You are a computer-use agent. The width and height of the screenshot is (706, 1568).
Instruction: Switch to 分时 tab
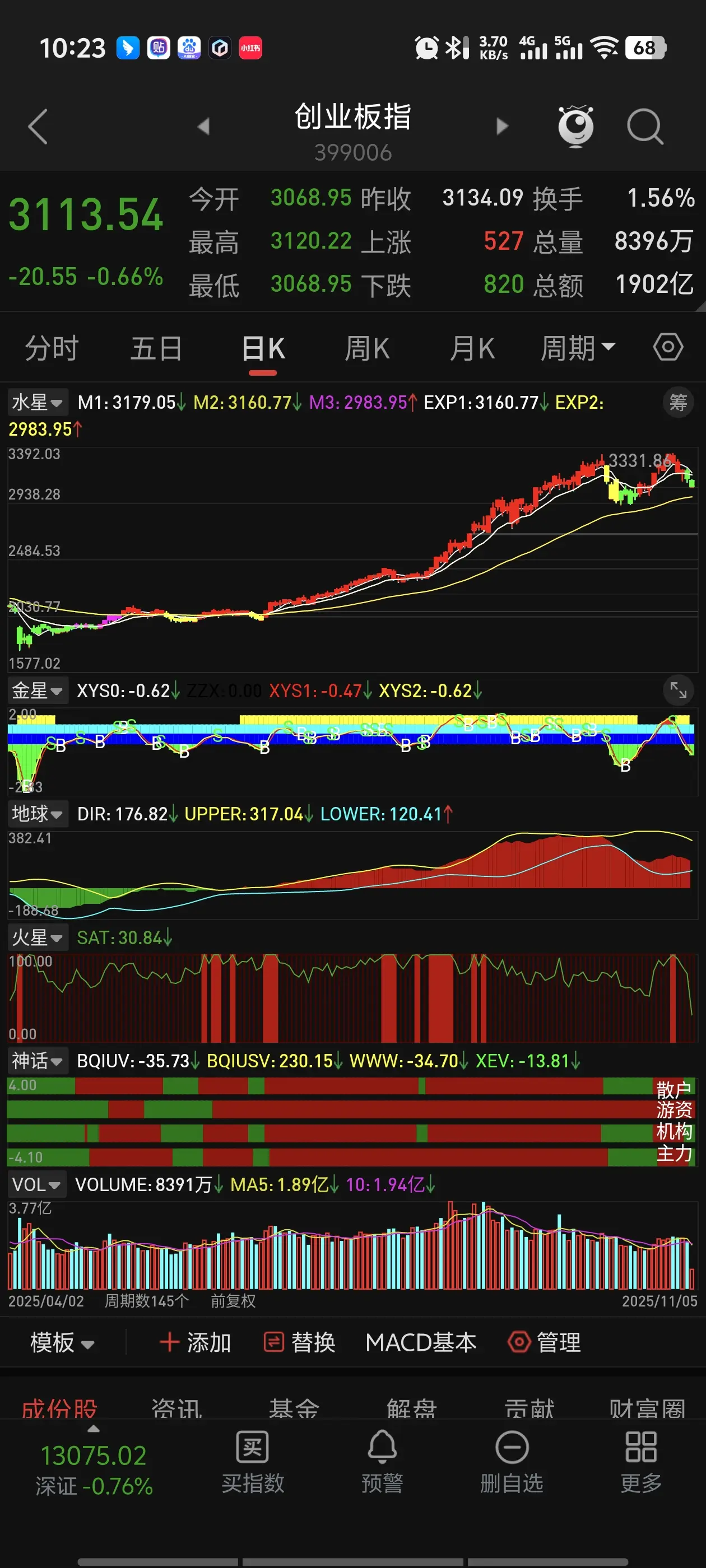tap(52, 349)
